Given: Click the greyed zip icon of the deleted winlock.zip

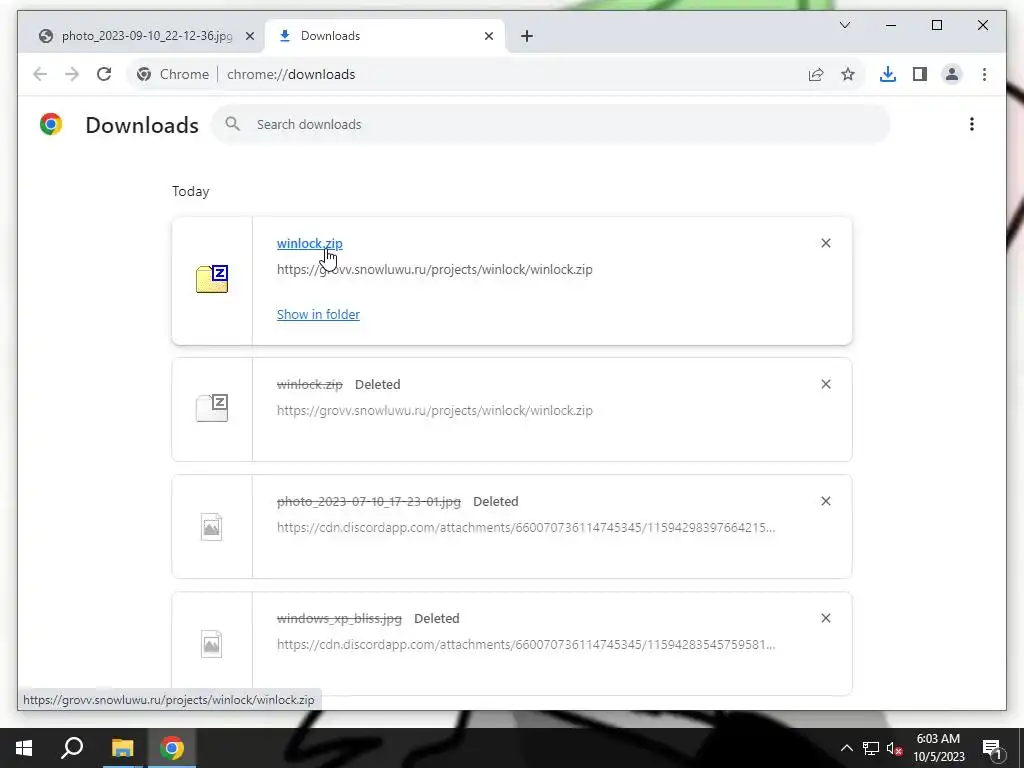Looking at the screenshot, I should pos(212,408).
